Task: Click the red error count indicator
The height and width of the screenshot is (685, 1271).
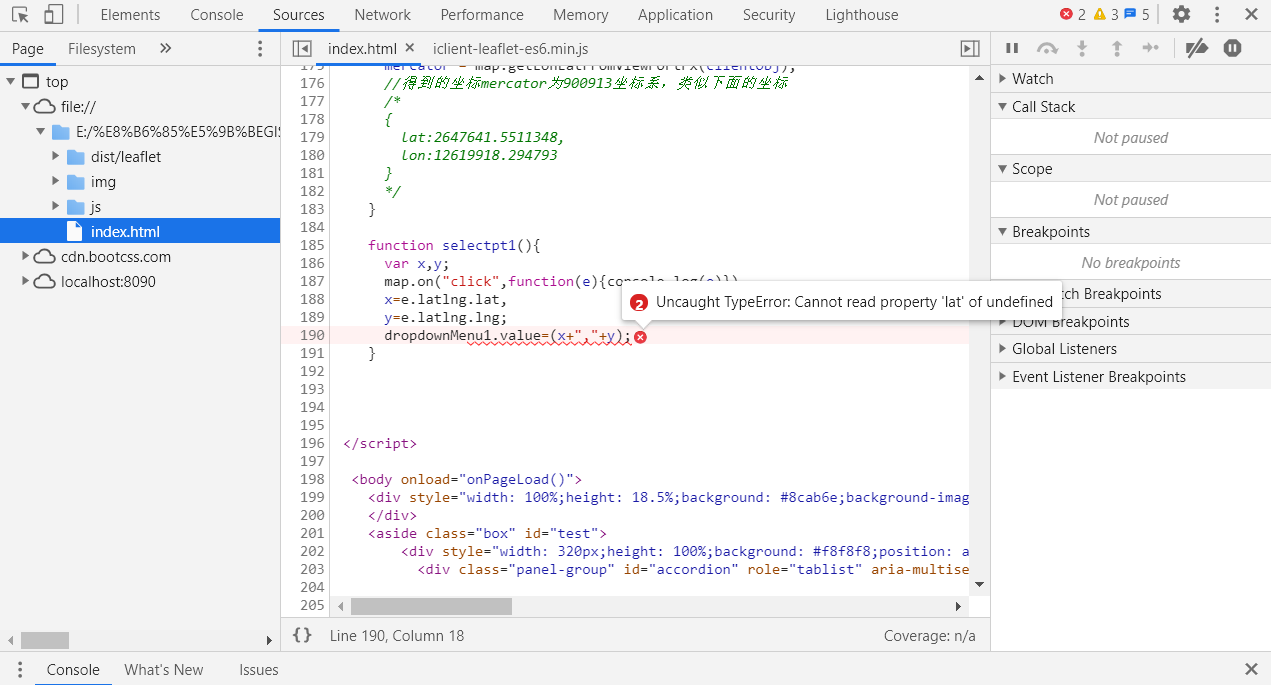Action: tap(1073, 15)
